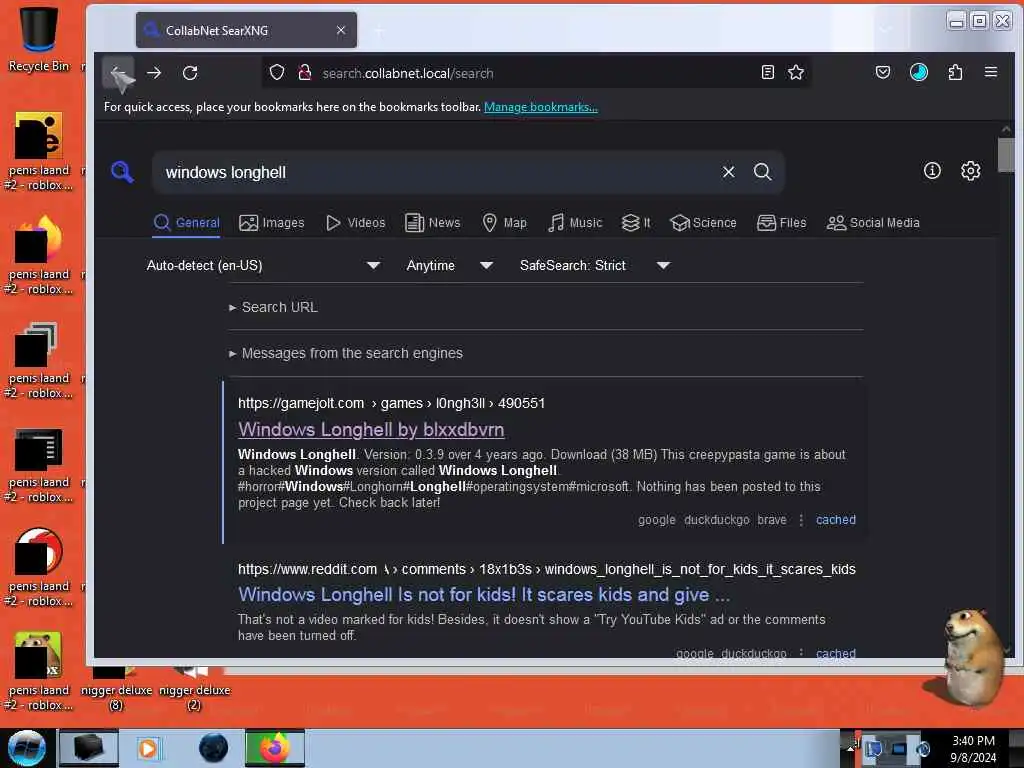Open the Anytime time range dropdown

449,265
